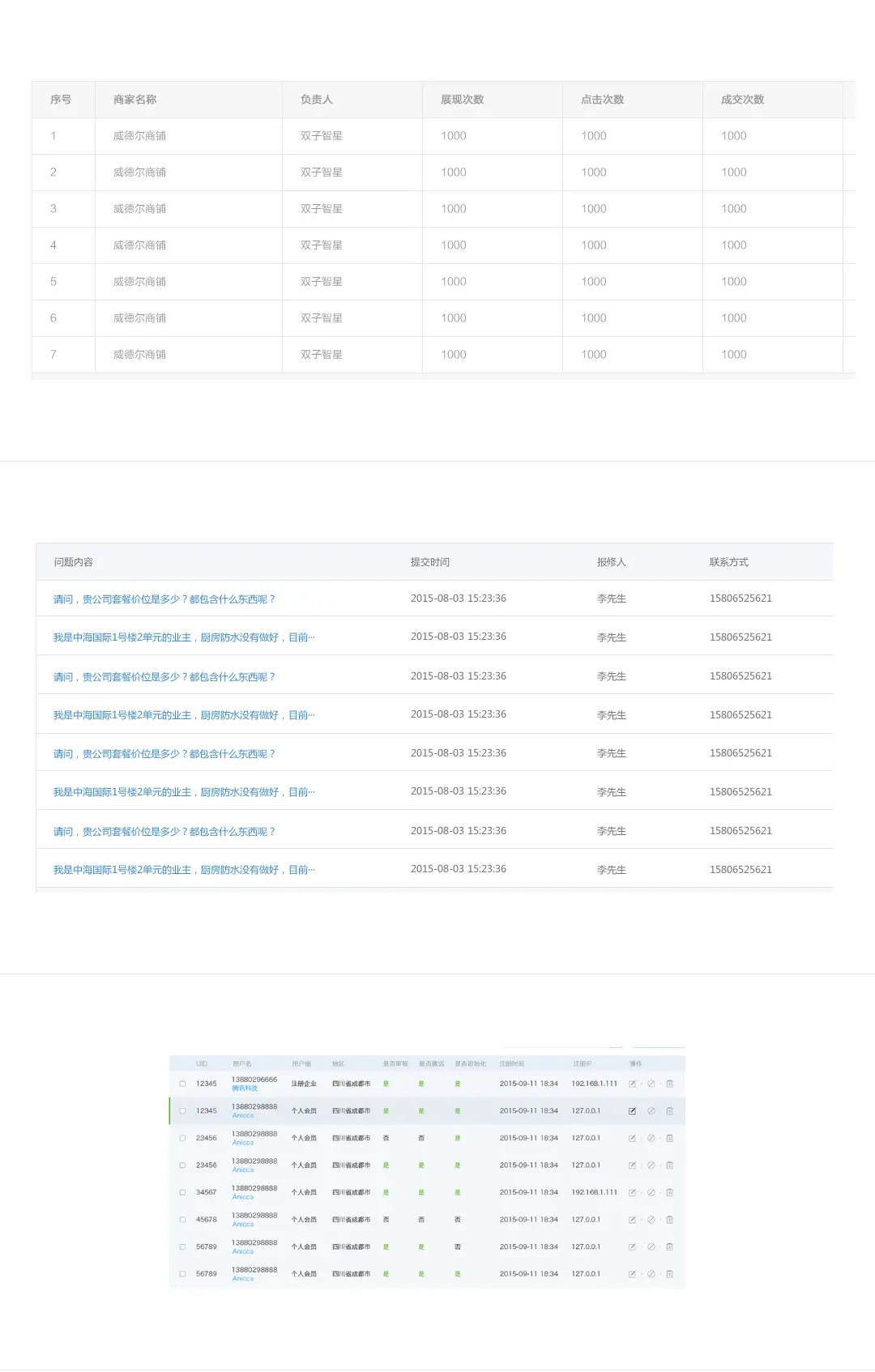
Task: Open Anicca link in the 34567 row
Action: tap(243, 1197)
